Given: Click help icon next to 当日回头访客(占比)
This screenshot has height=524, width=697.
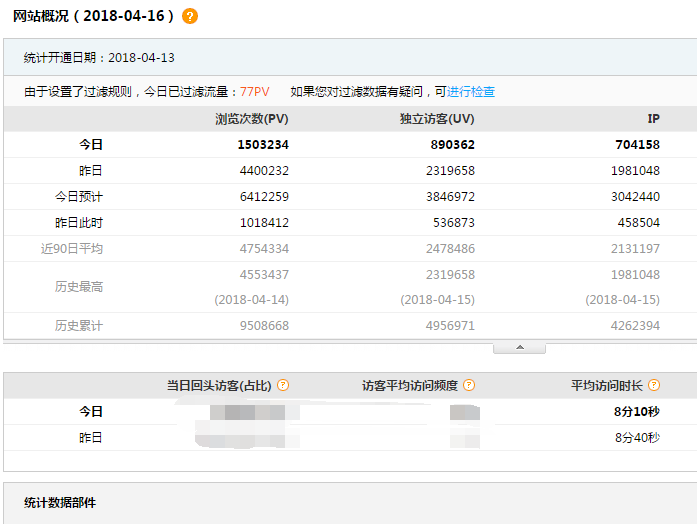Looking at the screenshot, I should 283,385.
